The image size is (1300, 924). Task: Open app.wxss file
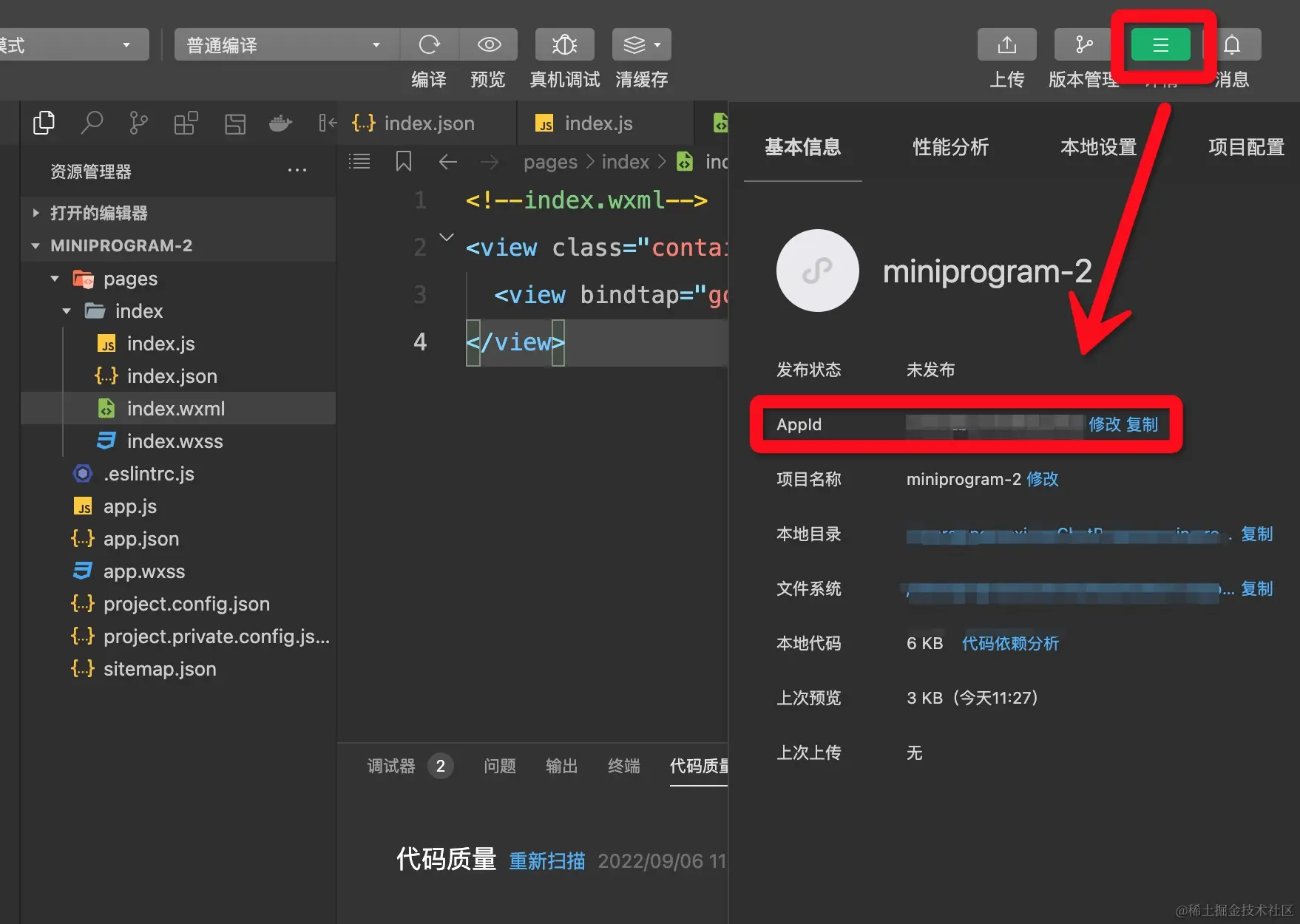(178, 571)
